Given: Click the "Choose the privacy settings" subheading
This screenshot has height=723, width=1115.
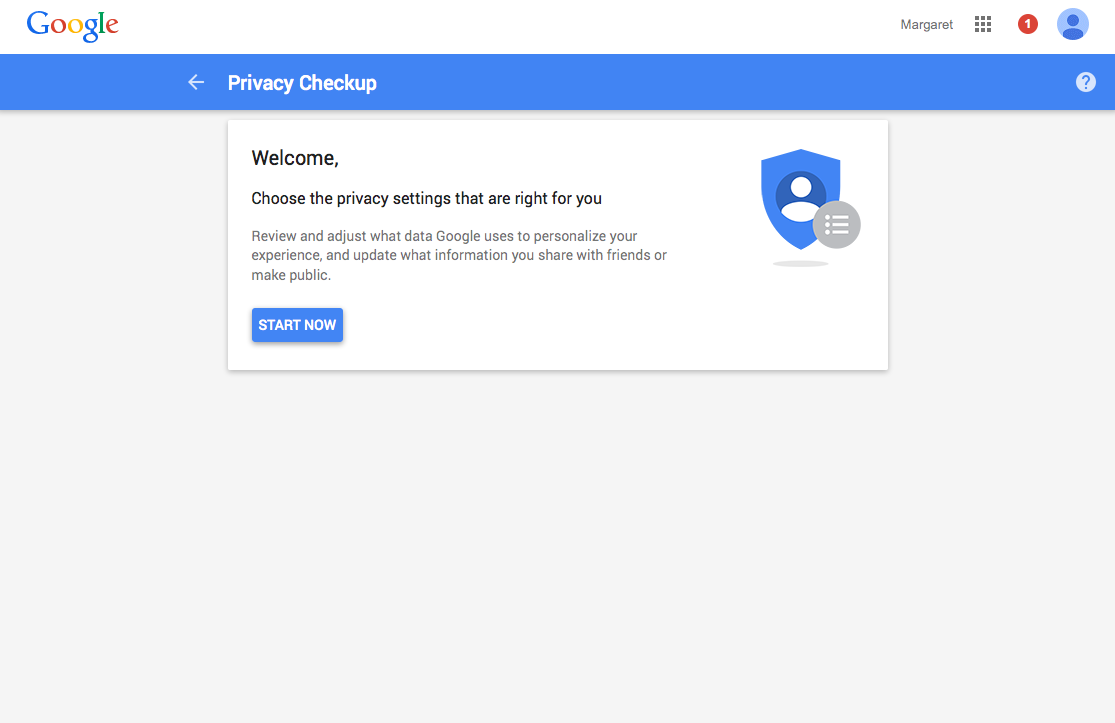Looking at the screenshot, I should coord(426,198).
